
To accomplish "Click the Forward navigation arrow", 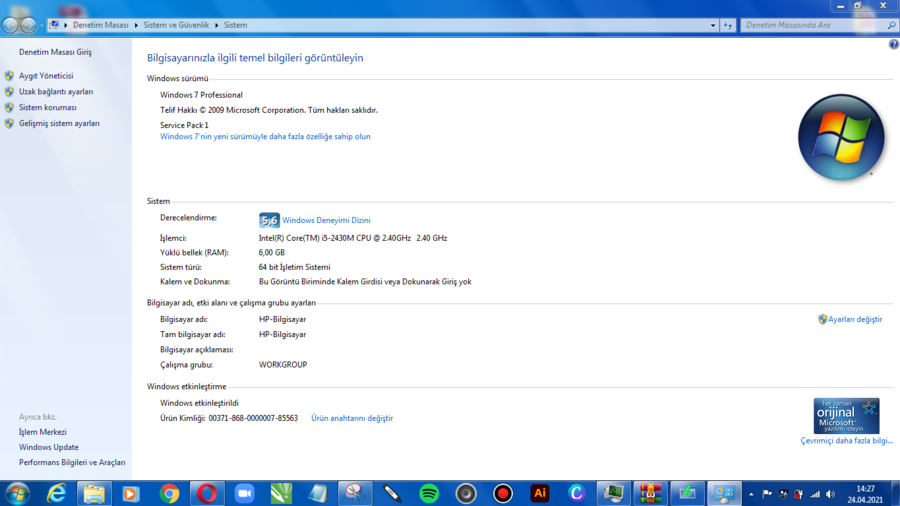I will click(x=28, y=25).
